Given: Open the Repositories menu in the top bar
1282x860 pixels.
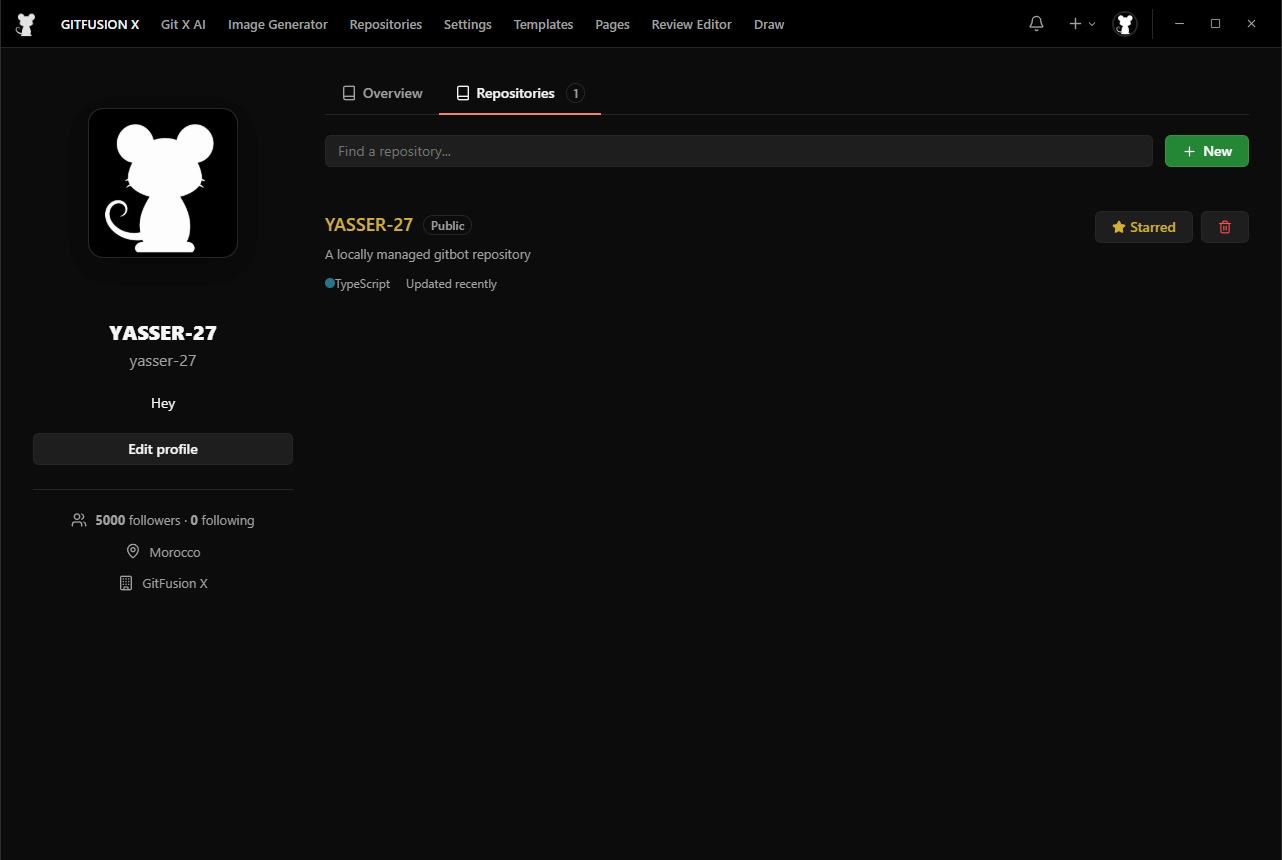Looking at the screenshot, I should tap(386, 24).
